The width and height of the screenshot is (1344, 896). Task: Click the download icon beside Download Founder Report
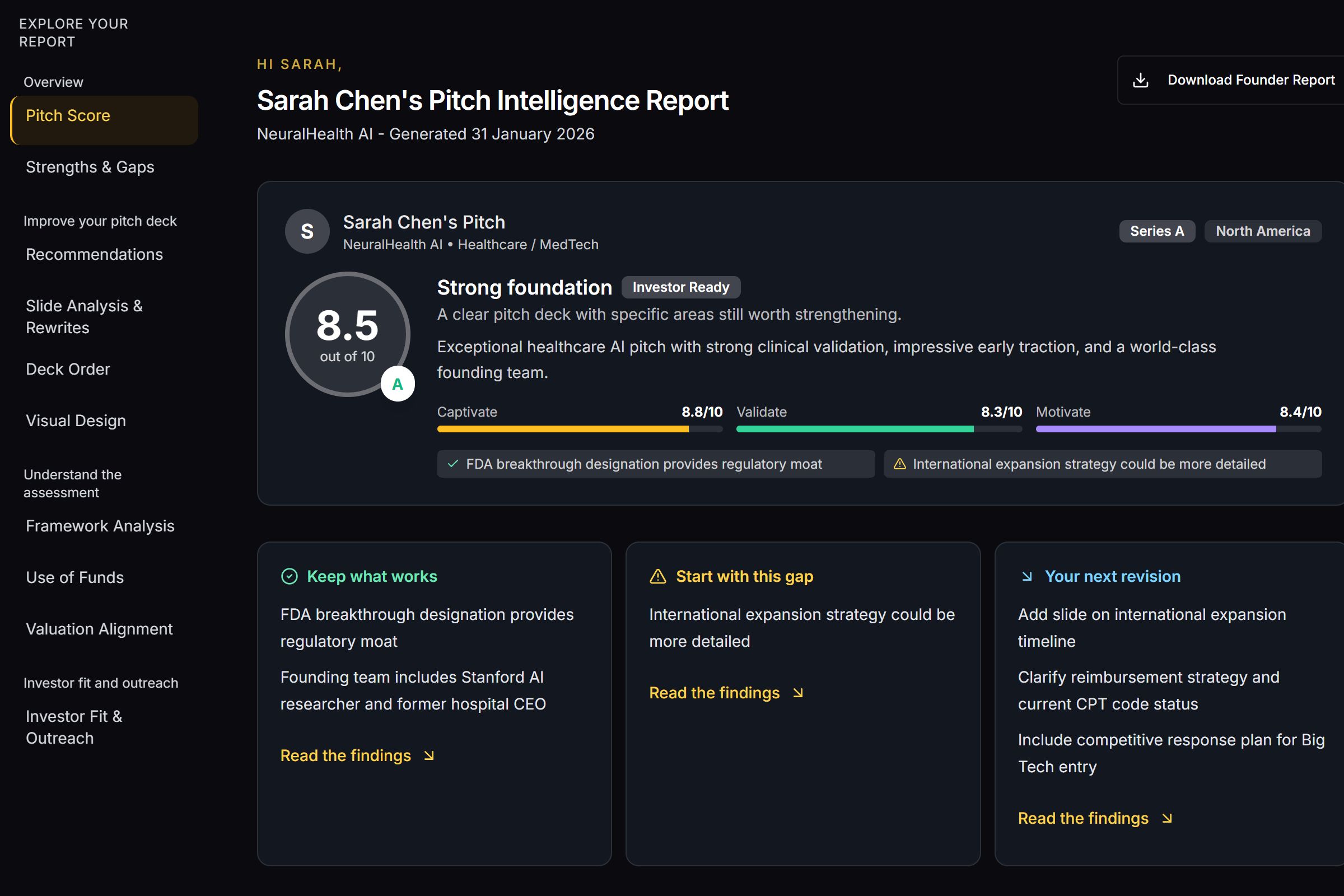(1141, 80)
